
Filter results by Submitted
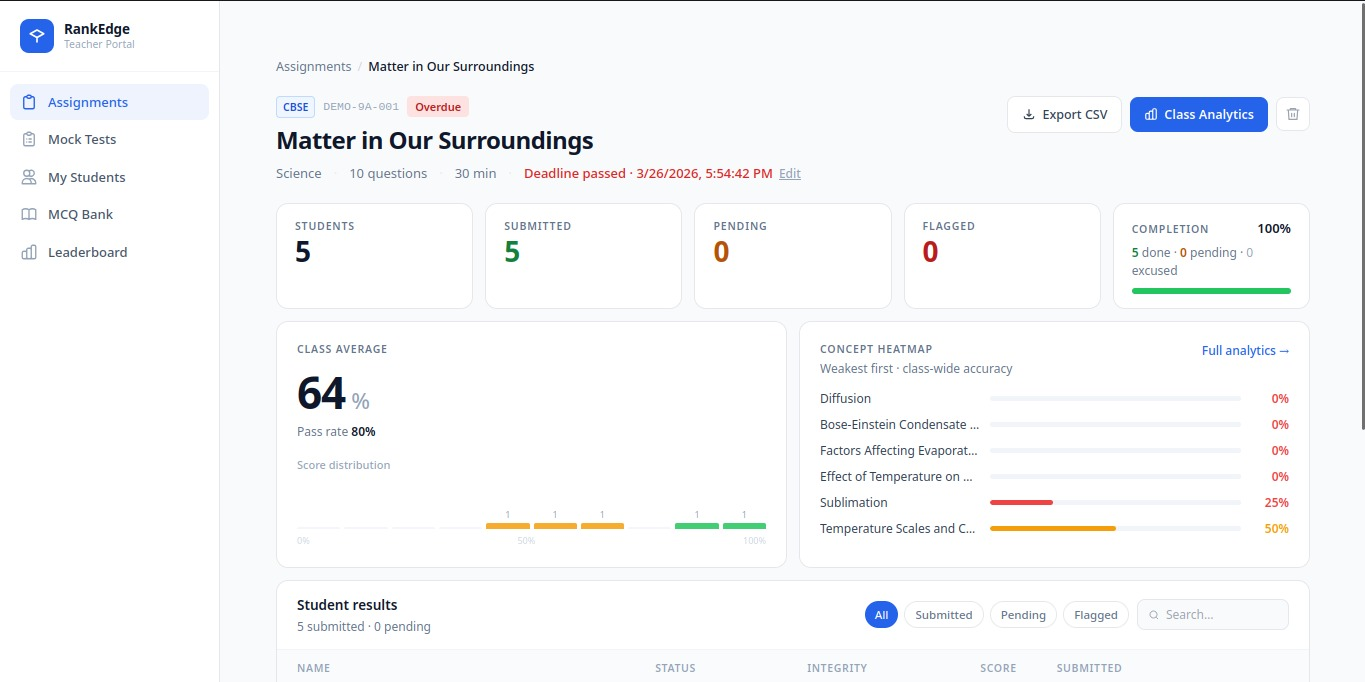(x=943, y=615)
